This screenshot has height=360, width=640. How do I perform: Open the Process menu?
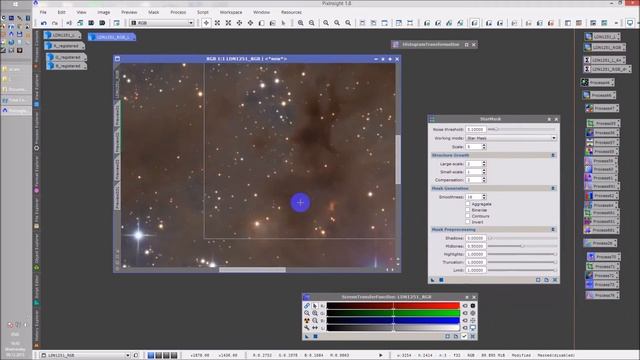(x=178, y=12)
